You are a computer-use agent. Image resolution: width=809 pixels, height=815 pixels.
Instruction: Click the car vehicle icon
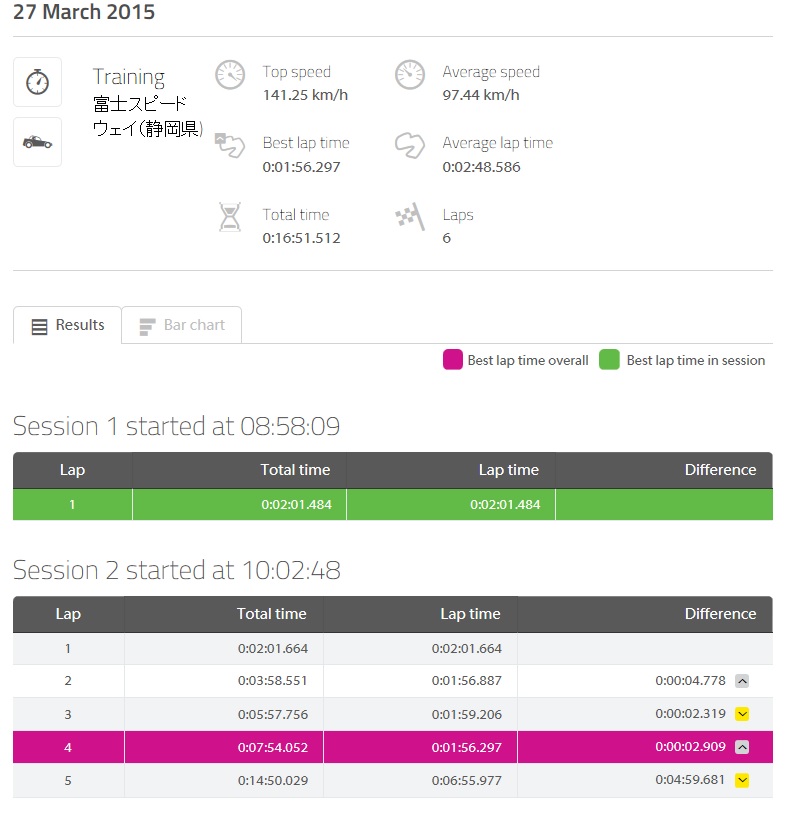tap(37, 142)
